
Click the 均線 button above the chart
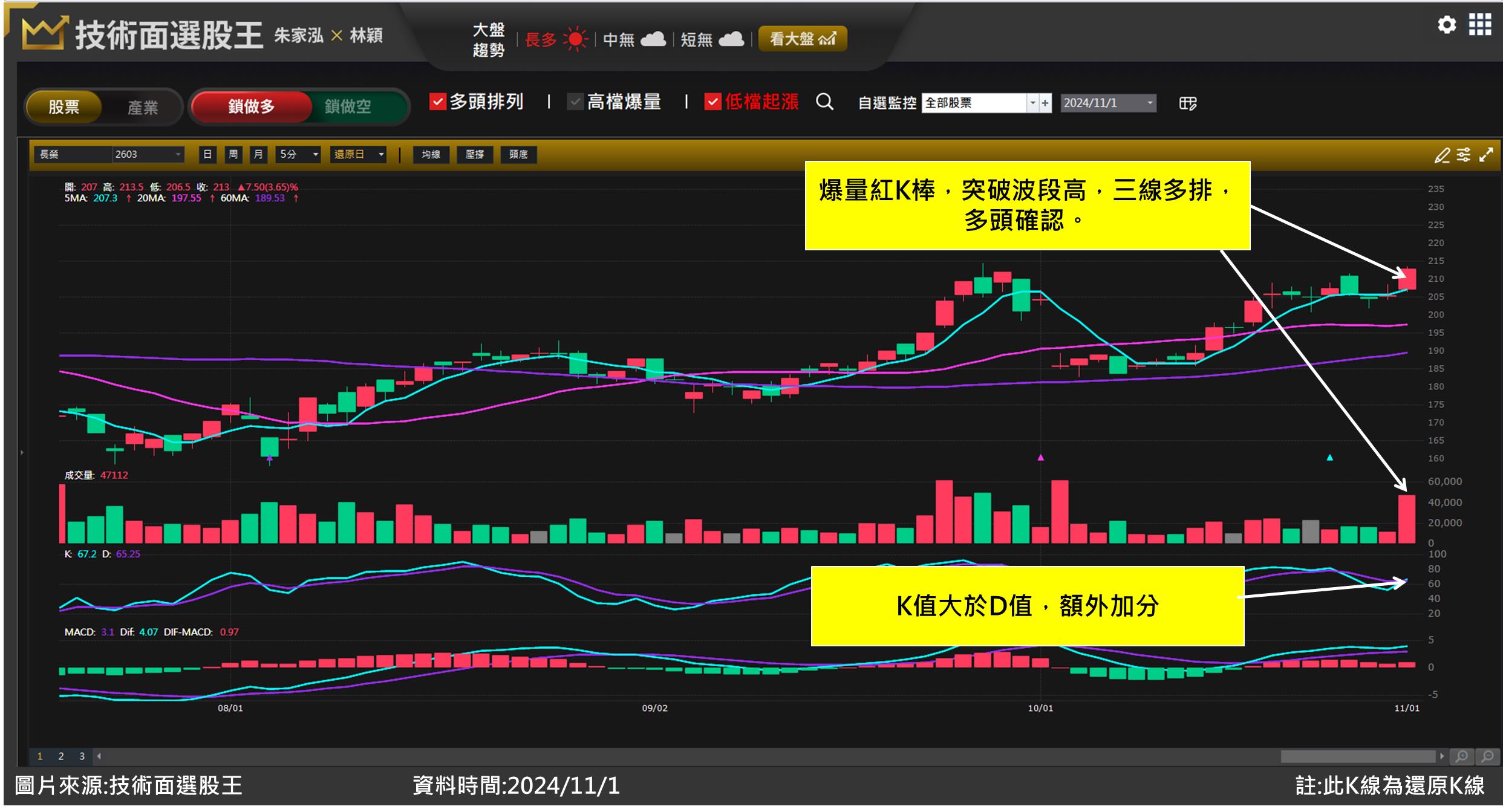coord(431,155)
